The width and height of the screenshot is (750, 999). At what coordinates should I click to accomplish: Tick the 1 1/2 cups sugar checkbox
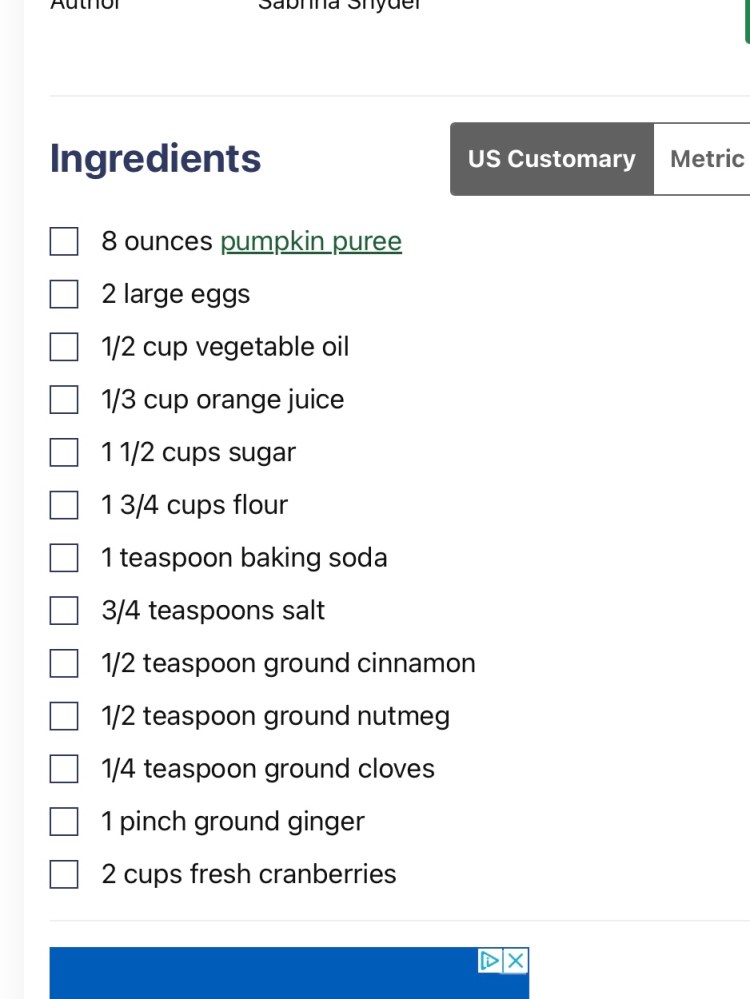(x=64, y=453)
